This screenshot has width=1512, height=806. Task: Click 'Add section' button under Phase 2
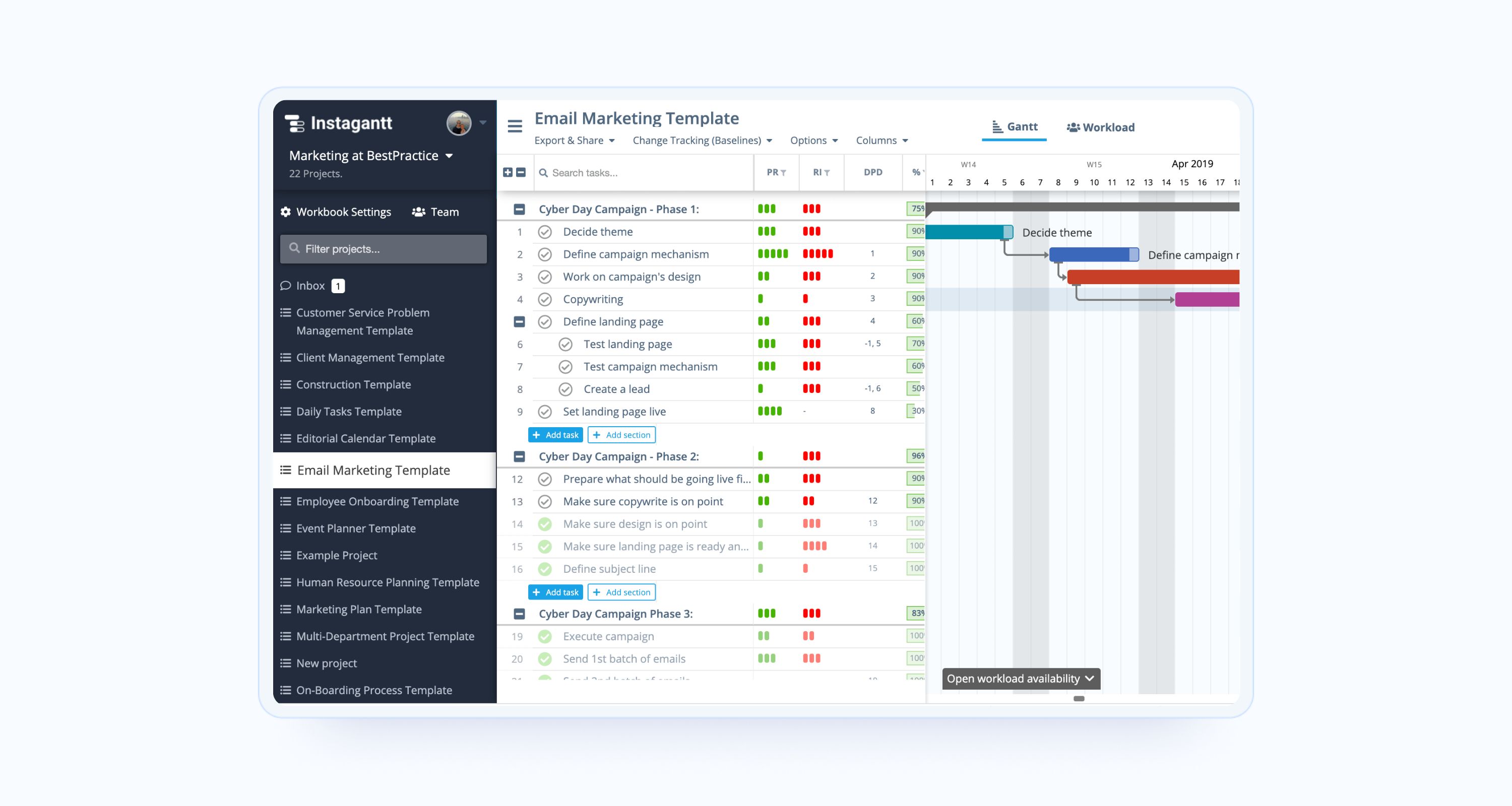coord(621,592)
